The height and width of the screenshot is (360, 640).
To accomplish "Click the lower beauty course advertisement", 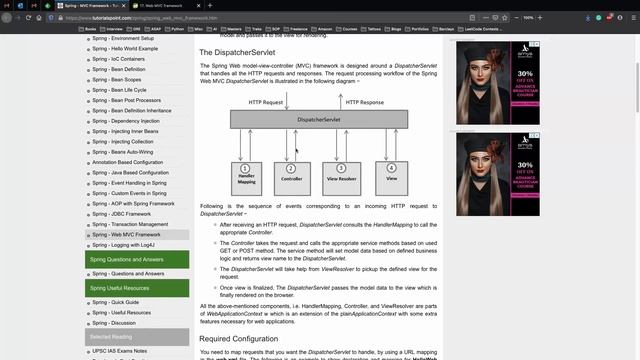I will coord(498,174).
